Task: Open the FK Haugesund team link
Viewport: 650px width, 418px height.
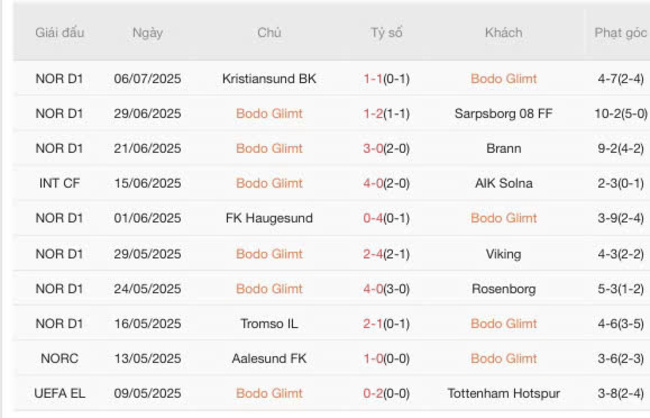Action: coord(269,219)
